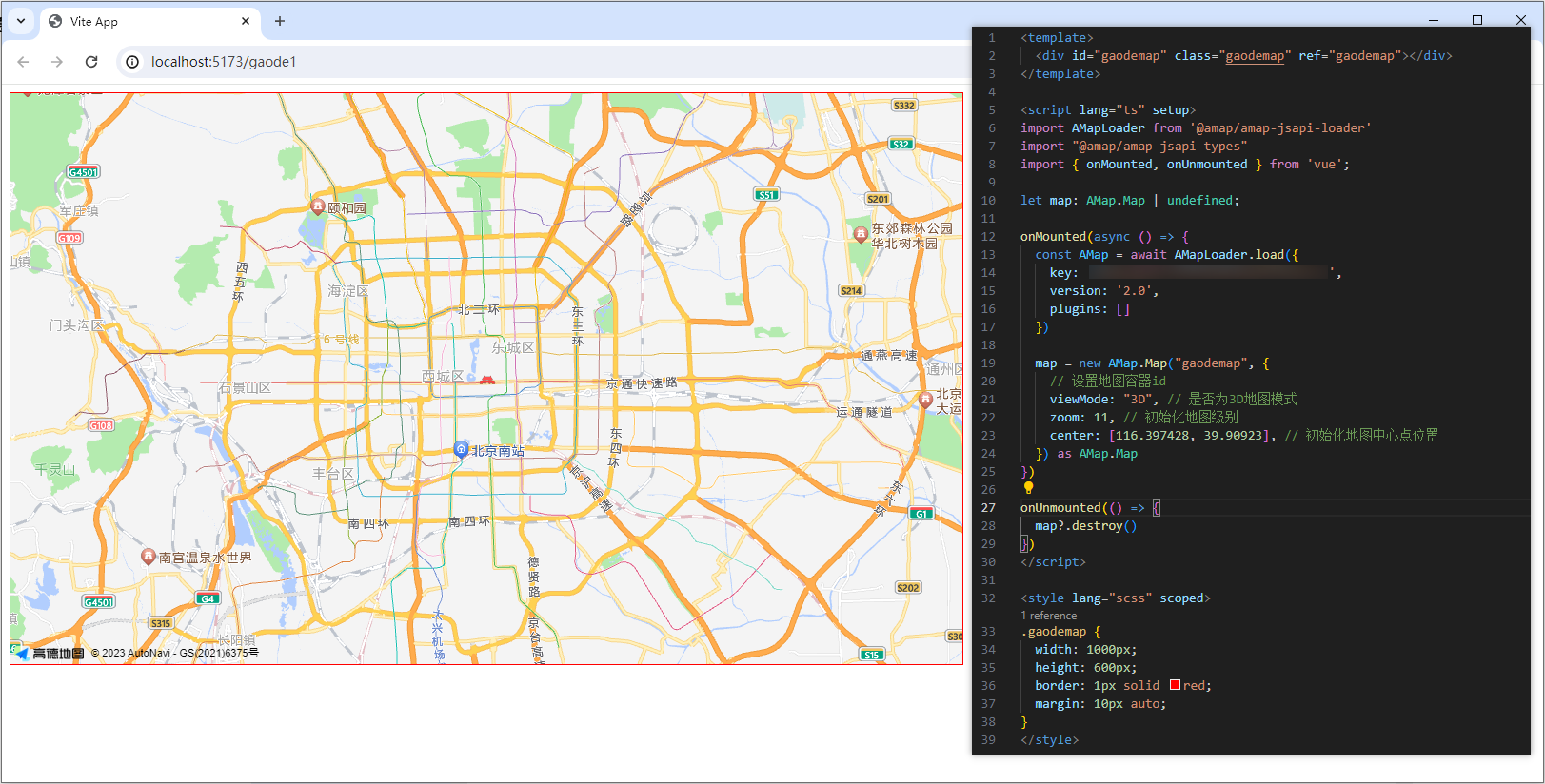This screenshot has width=1545, height=784.
Task: Click the '1 reference' code lens link
Action: coord(1048,616)
